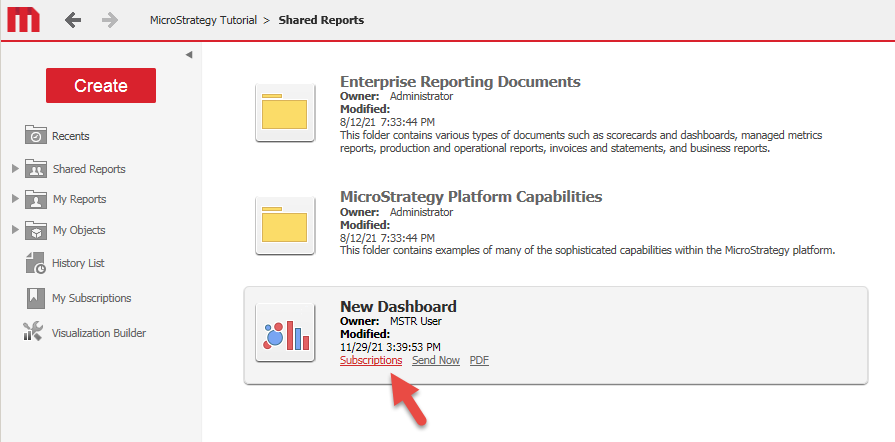Go back using the back arrow

[73, 20]
